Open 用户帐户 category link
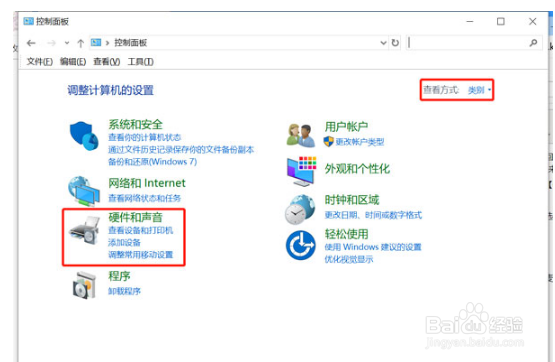This screenshot has width=555, height=362. [346, 126]
